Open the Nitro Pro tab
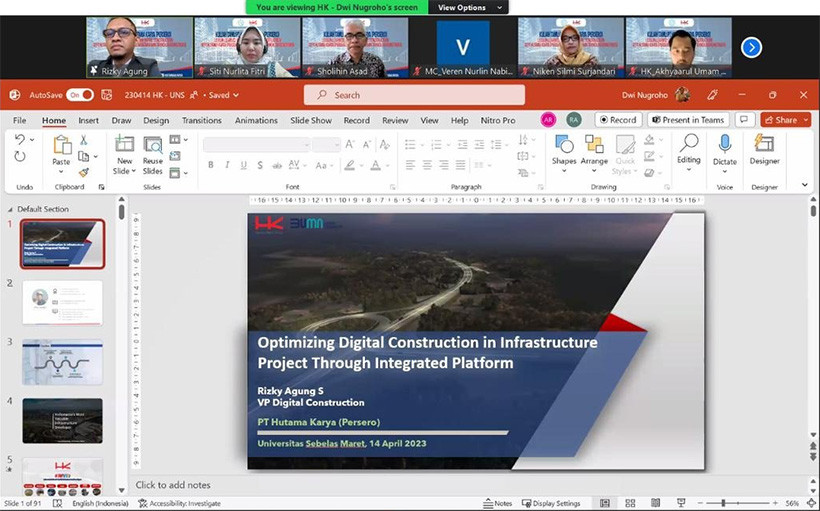This screenshot has width=820, height=511. 498,120
